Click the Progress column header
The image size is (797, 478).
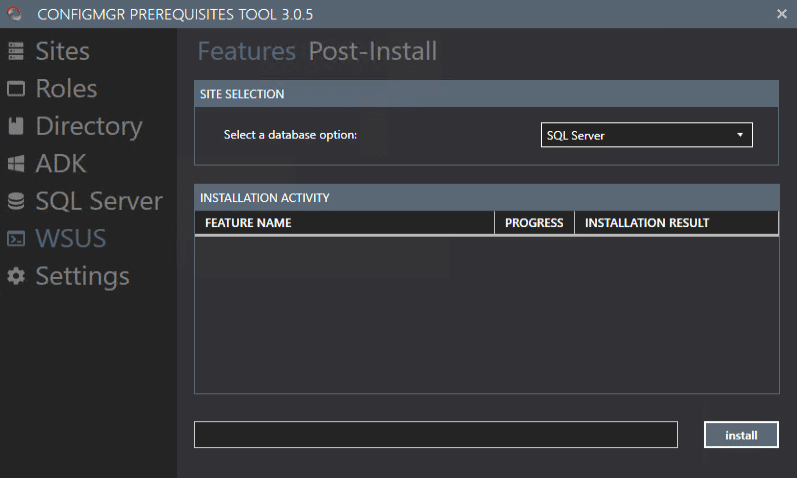(x=534, y=223)
